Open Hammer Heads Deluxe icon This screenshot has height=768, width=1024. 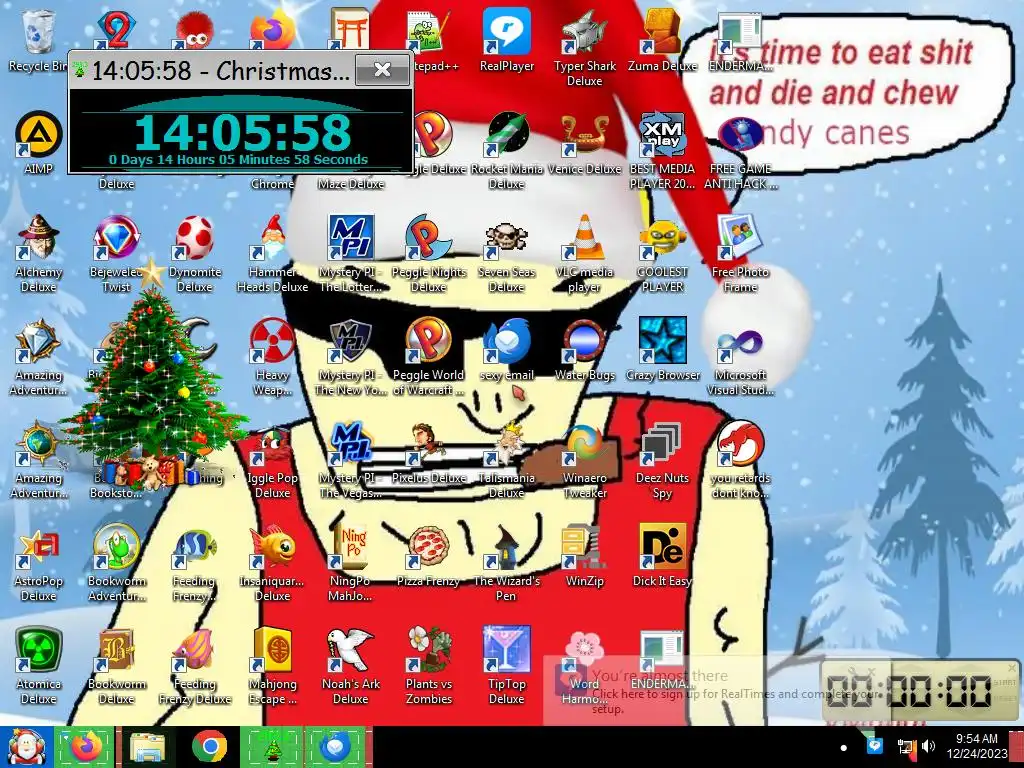272,253
